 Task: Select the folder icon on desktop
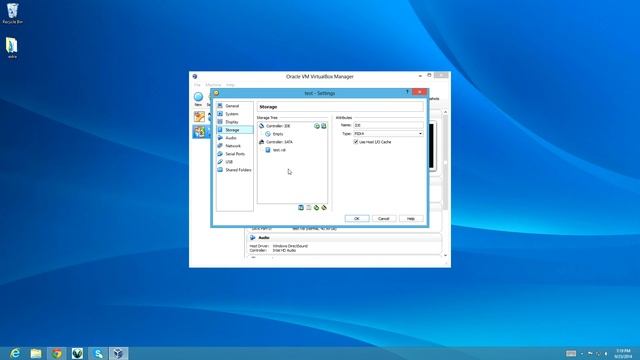[12, 48]
